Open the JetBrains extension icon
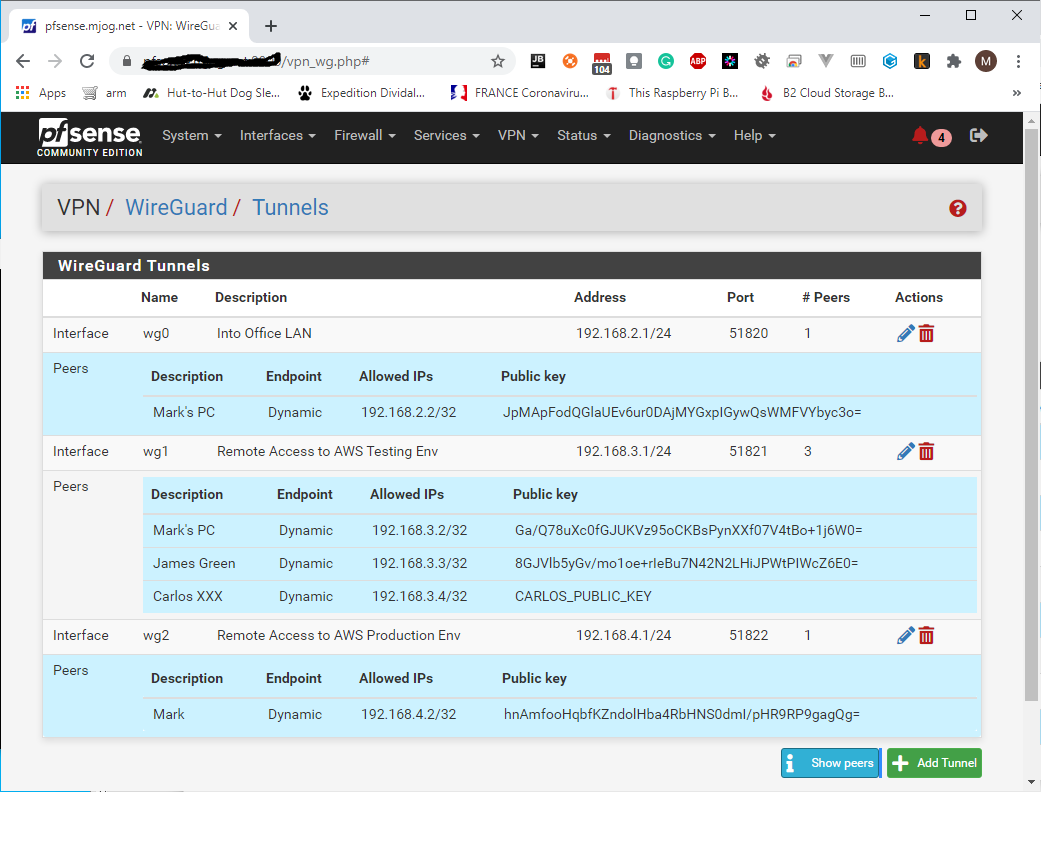This screenshot has width=1041, height=845. point(538,62)
